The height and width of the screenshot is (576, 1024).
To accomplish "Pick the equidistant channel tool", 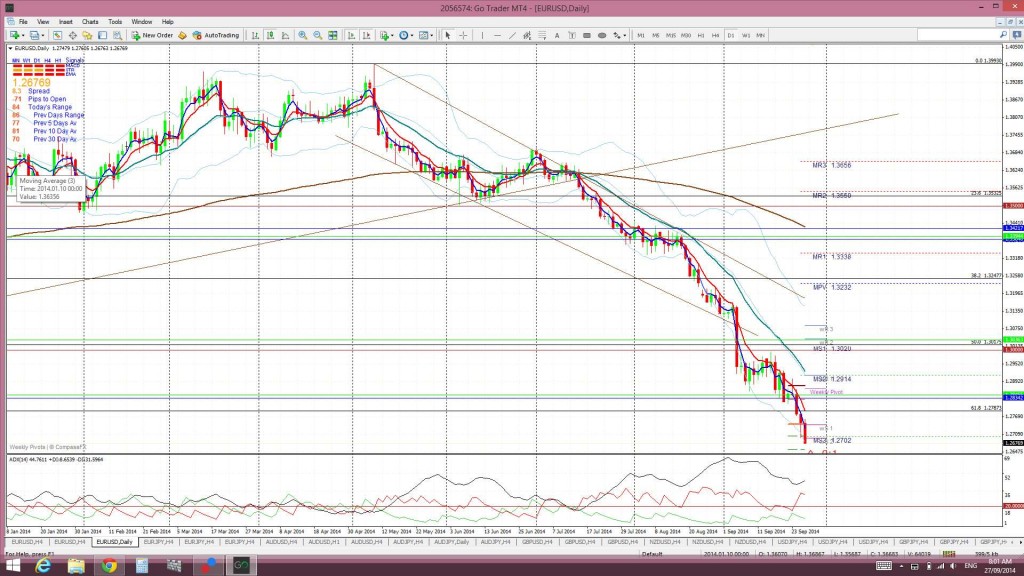I will [x=527, y=35].
